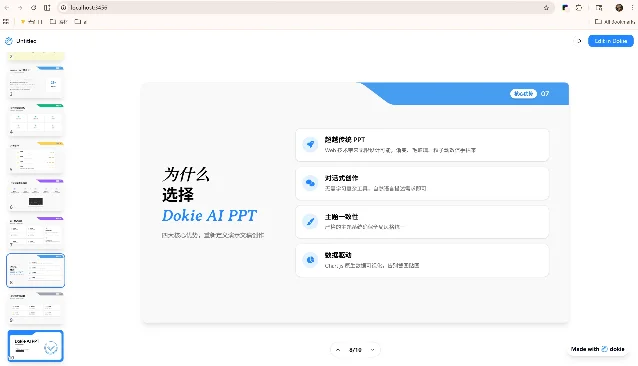638x366 pixels.
Task: Click the dark square extension icon
Action: pos(565,8)
